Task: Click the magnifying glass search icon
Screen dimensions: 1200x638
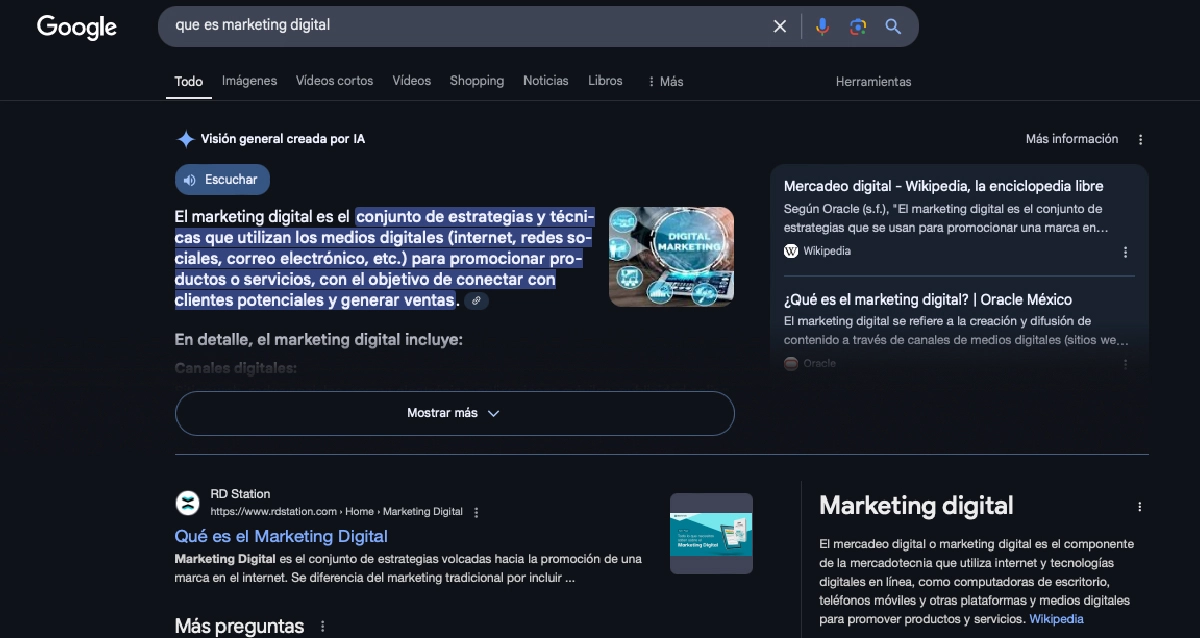Action: point(893,27)
